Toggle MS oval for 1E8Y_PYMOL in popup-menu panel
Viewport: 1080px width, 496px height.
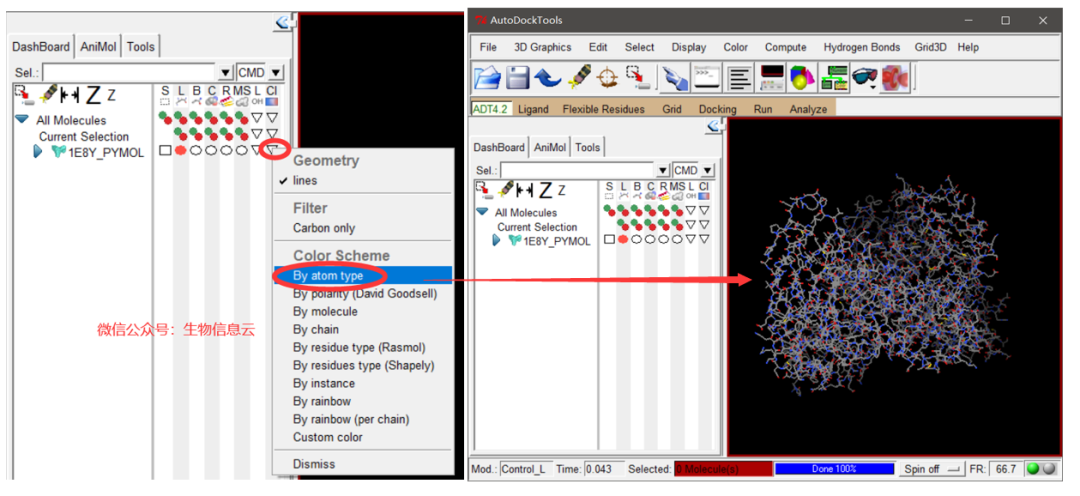[241, 149]
